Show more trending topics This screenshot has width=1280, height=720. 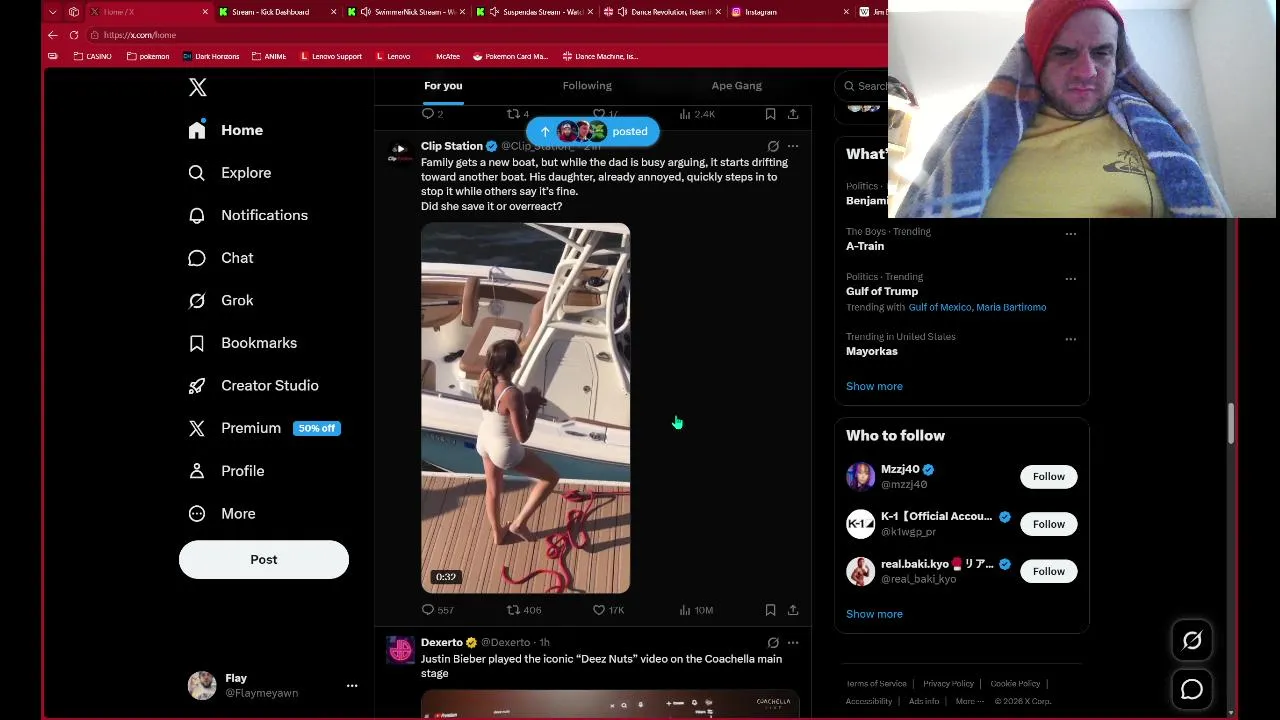coord(874,386)
